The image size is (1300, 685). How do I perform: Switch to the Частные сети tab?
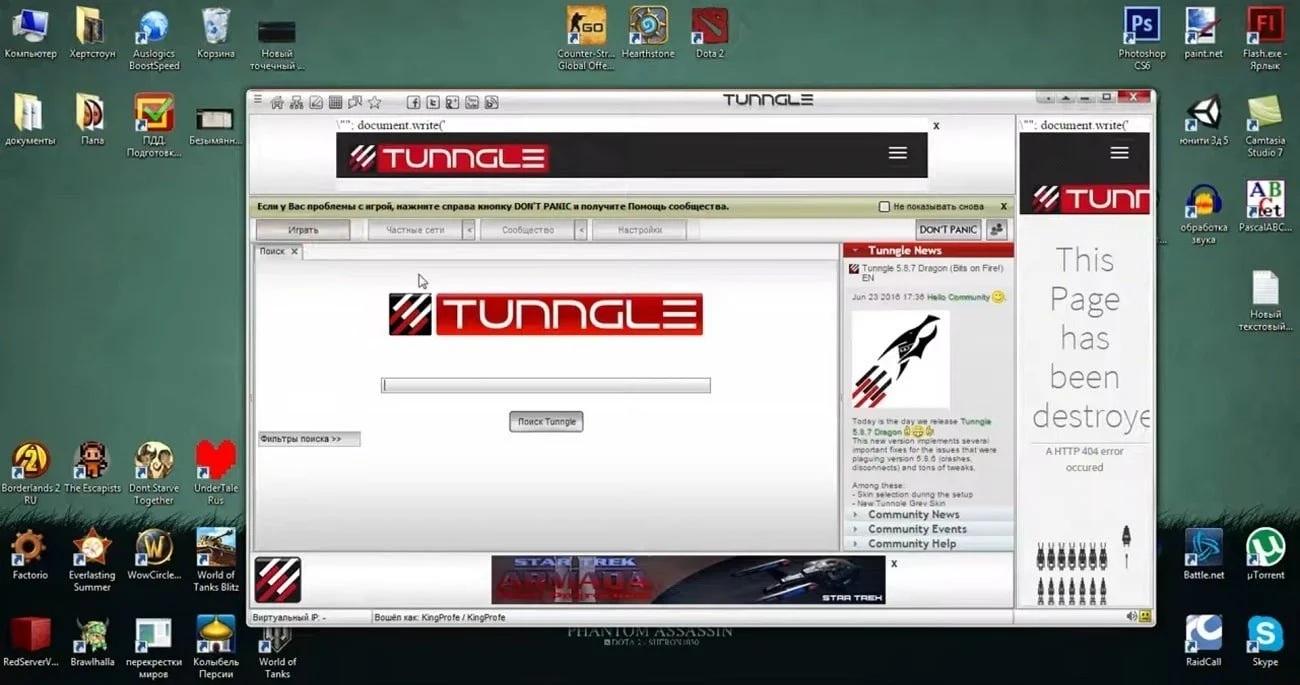(414, 230)
